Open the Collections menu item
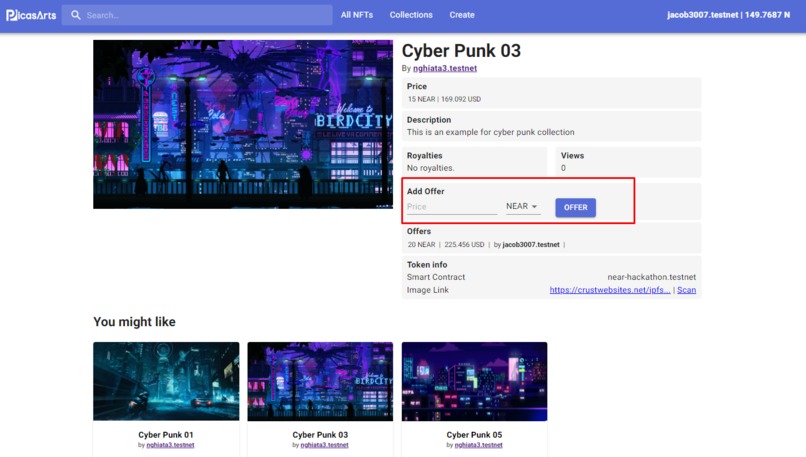Image resolution: width=806 pixels, height=457 pixels. 411,15
